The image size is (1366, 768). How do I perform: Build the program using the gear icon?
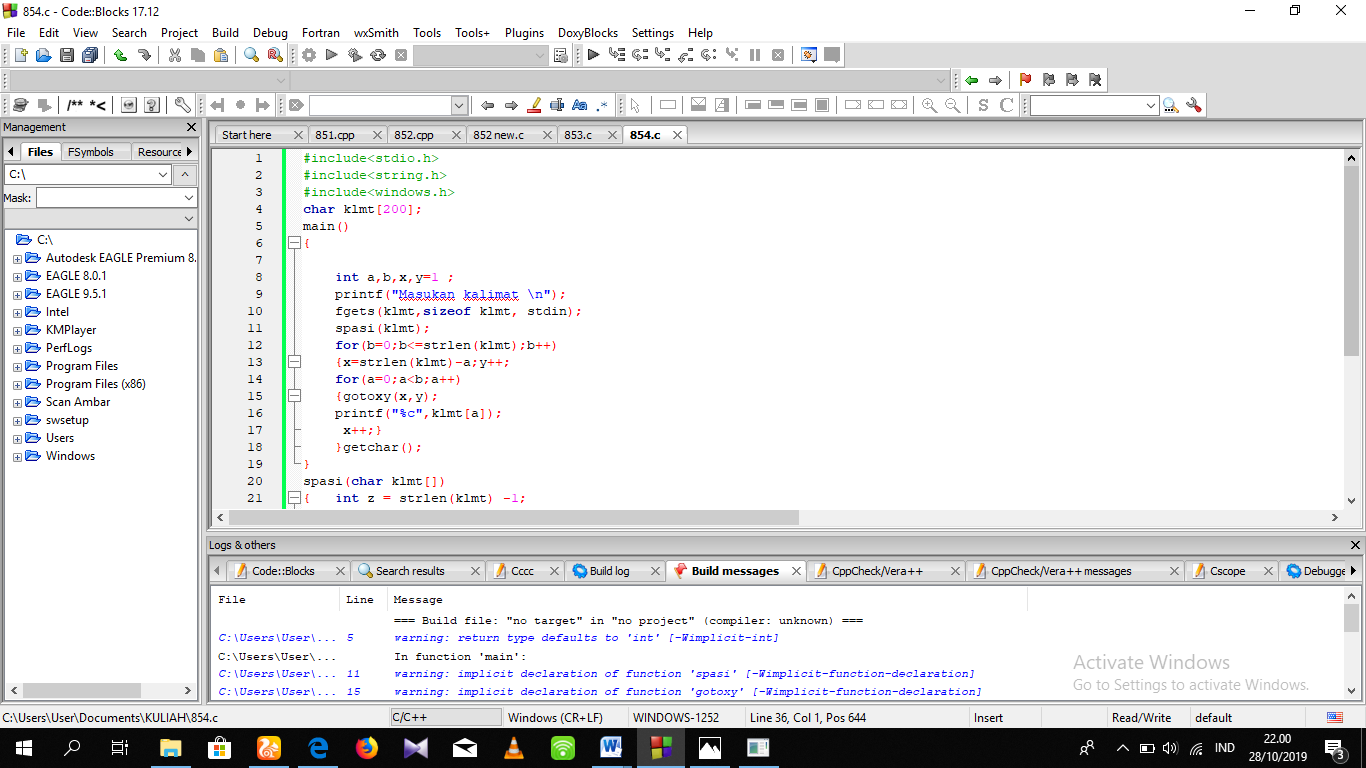click(x=309, y=55)
